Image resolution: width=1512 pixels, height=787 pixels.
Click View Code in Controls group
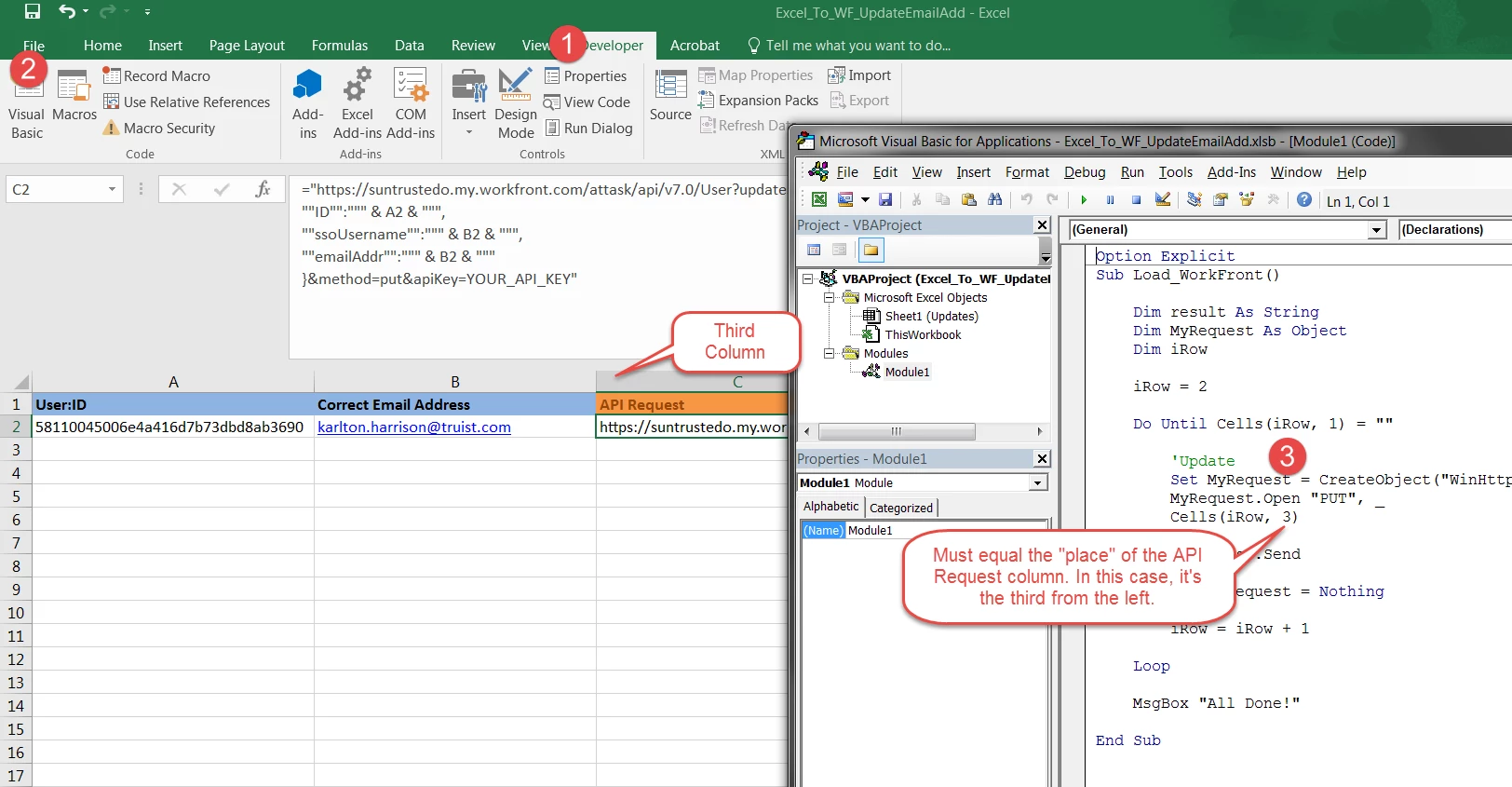[587, 102]
